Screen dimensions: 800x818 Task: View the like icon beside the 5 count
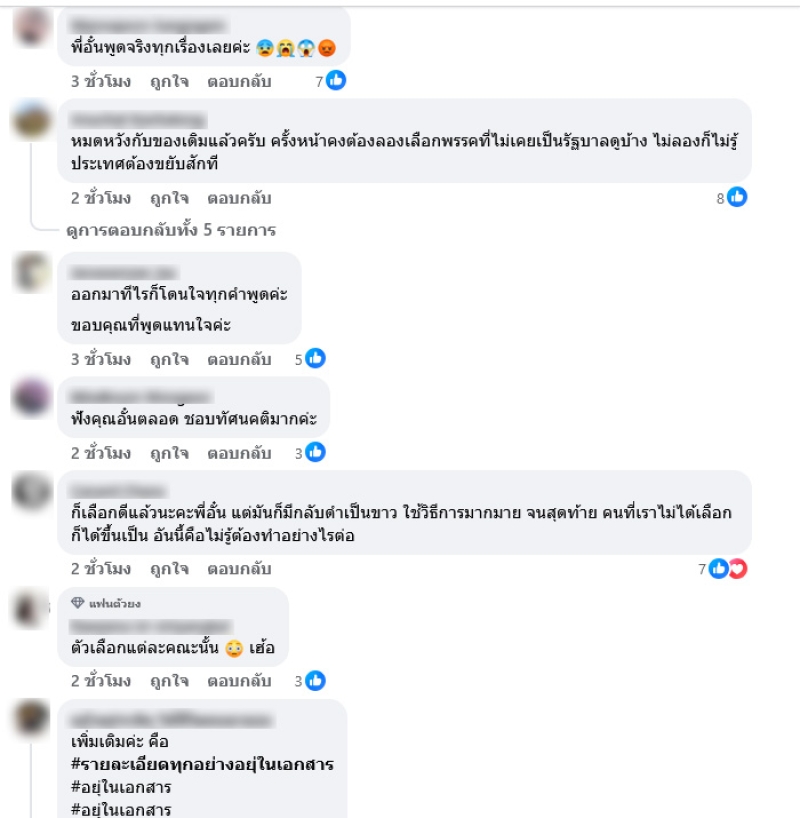click(x=315, y=358)
